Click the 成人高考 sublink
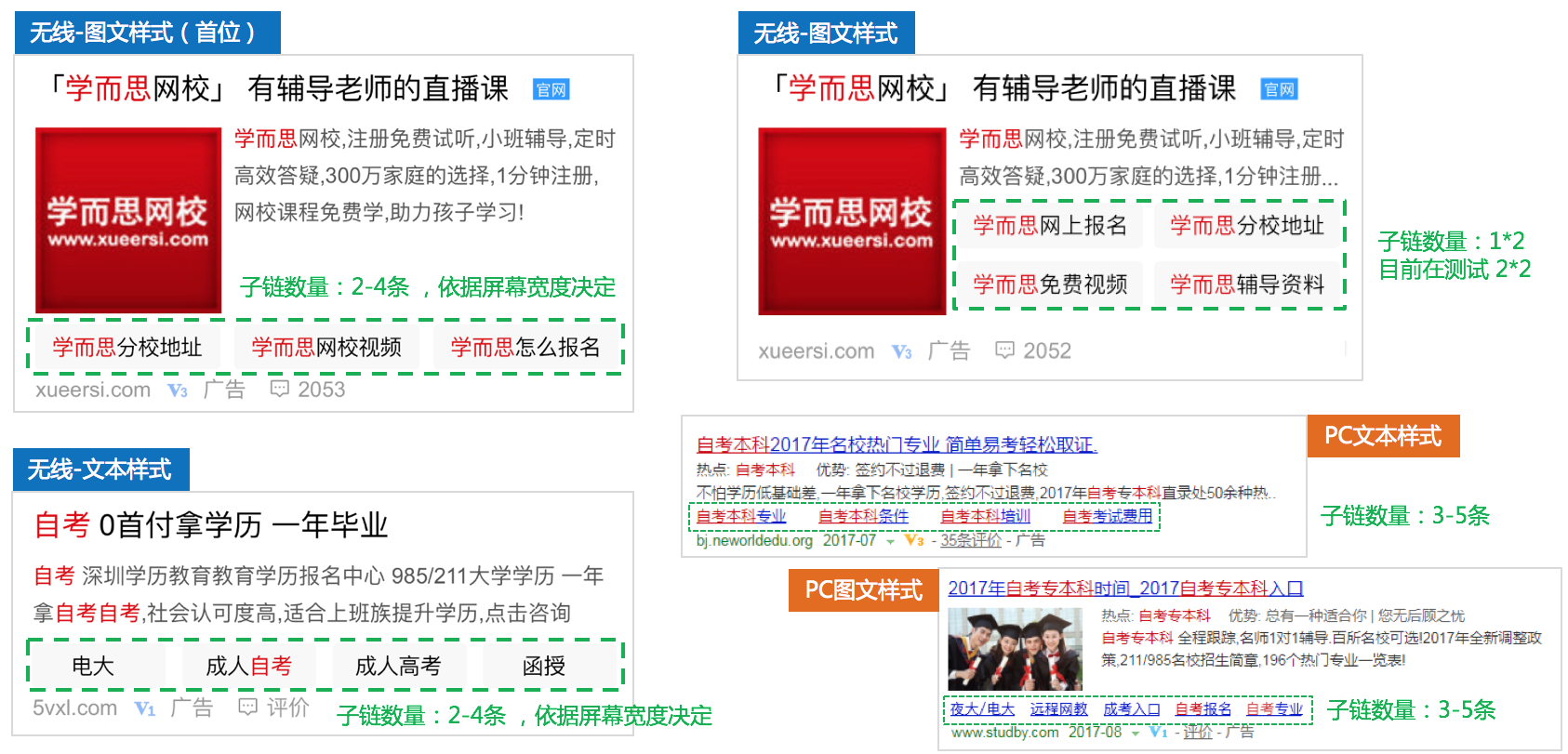Viewport: 1568px width, 754px height. tap(398, 666)
